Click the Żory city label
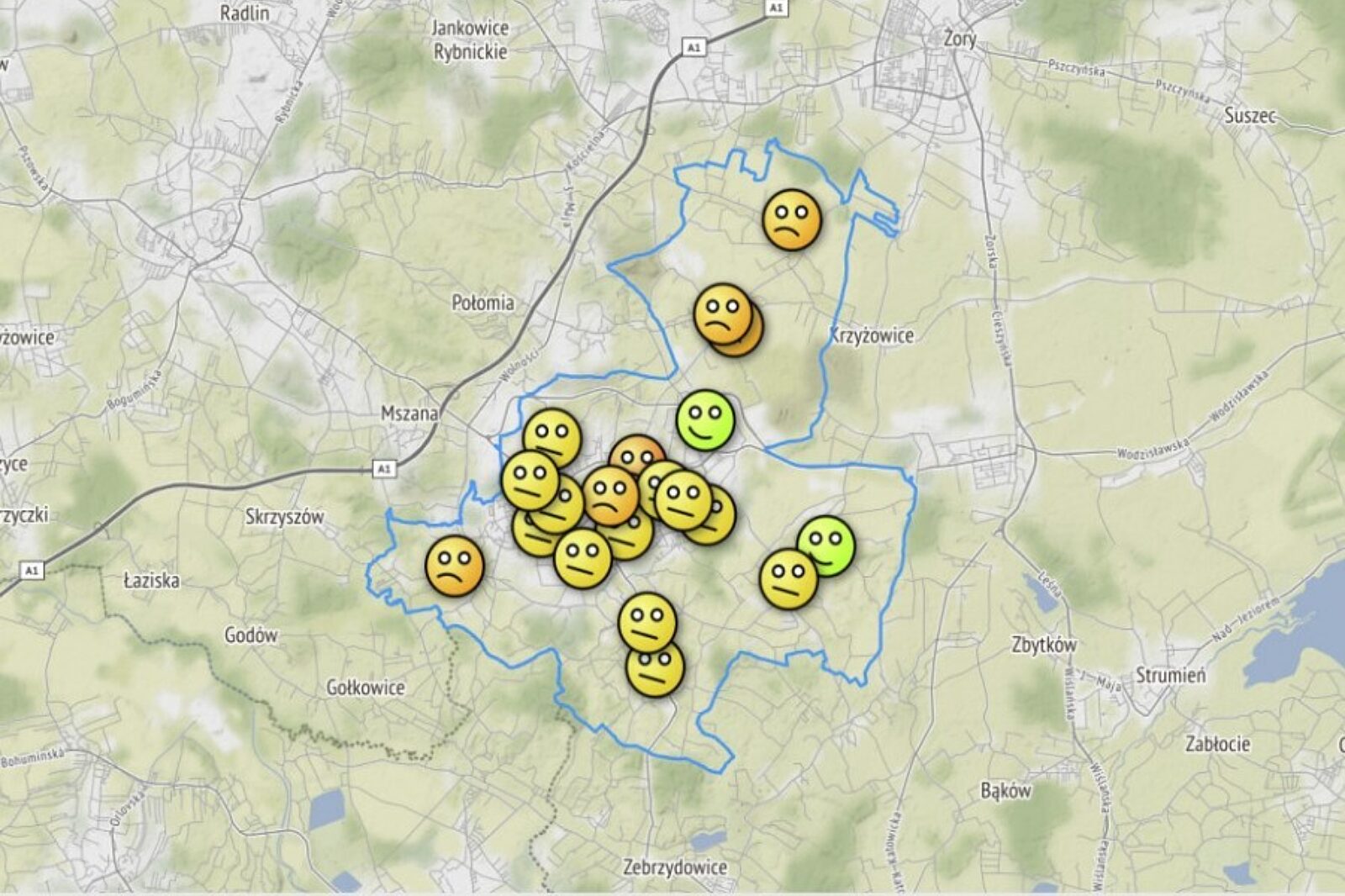Image resolution: width=1345 pixels, height=896 pixels. (959, 39)
